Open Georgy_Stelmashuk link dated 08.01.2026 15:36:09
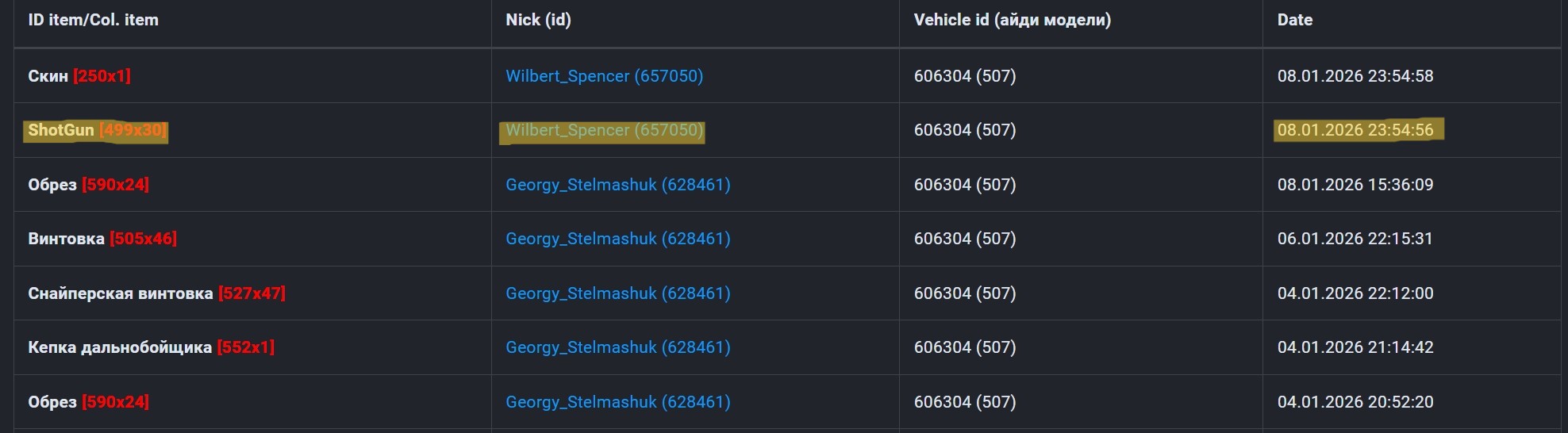The image size is (1568, 433). tap(617, 185)
